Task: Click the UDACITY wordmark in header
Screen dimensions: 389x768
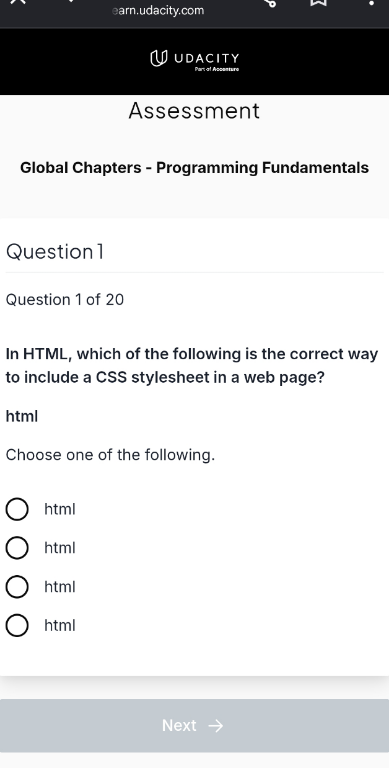Action: pyautogui.click(x=207, y=58)
